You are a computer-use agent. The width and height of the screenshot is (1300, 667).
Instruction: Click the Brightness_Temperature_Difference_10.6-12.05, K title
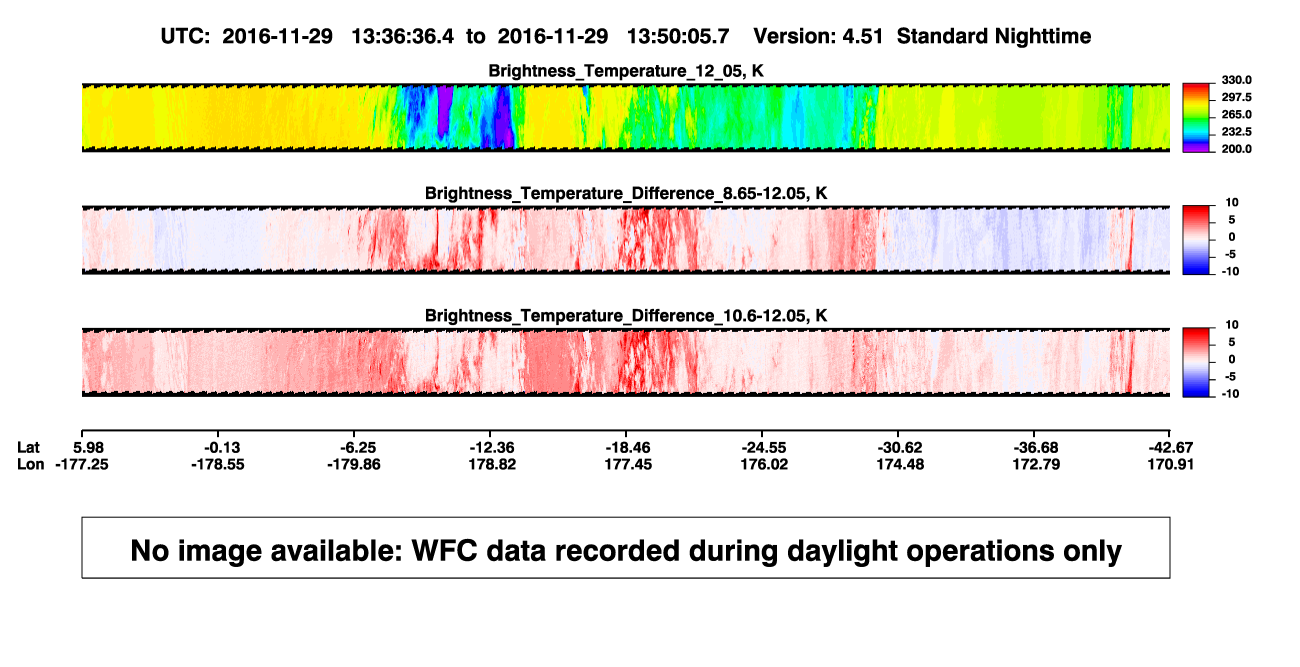point(626,316)
